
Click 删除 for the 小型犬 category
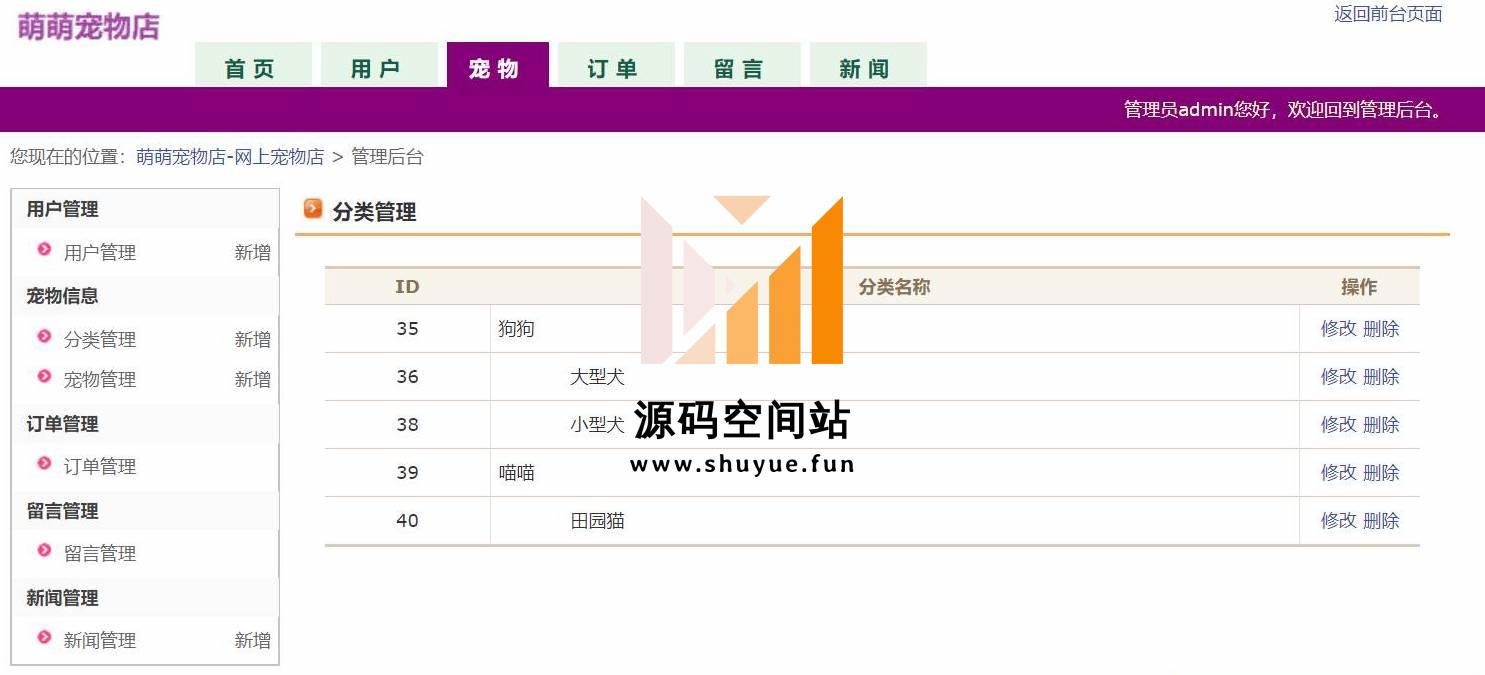coord(1381,425)
